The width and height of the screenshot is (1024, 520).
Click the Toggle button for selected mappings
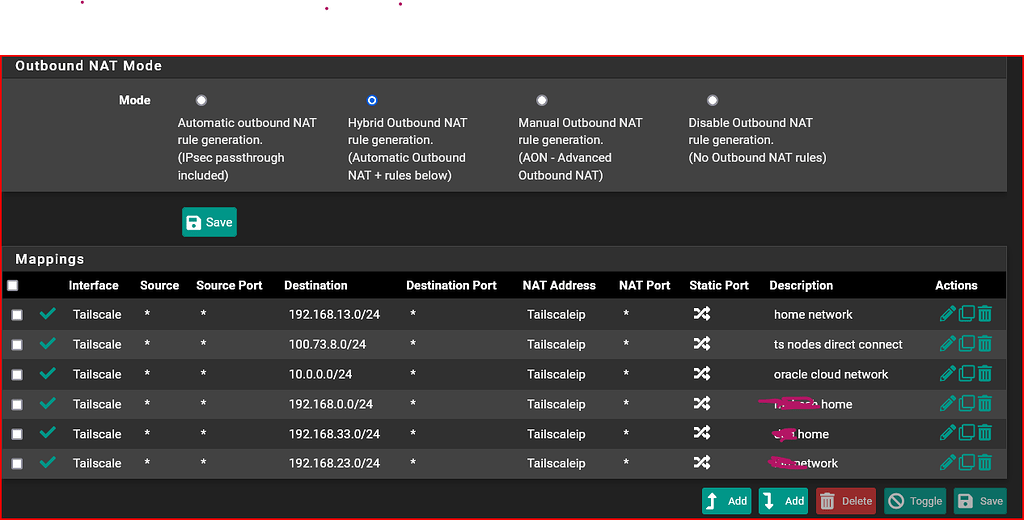click(915, 501)
